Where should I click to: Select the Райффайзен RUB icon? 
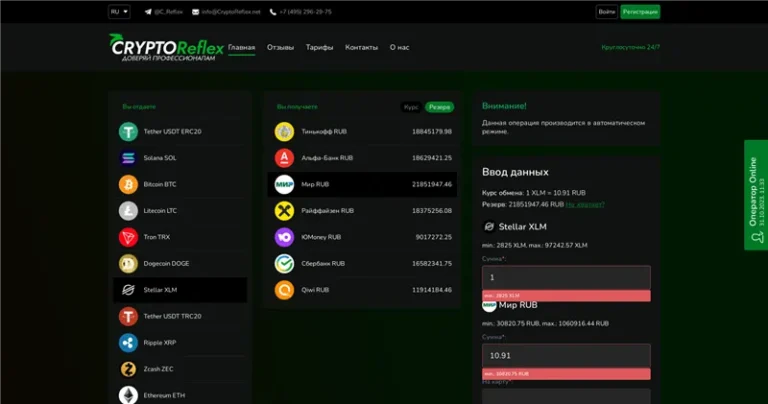pyautogui.click(x=284, y=210)
